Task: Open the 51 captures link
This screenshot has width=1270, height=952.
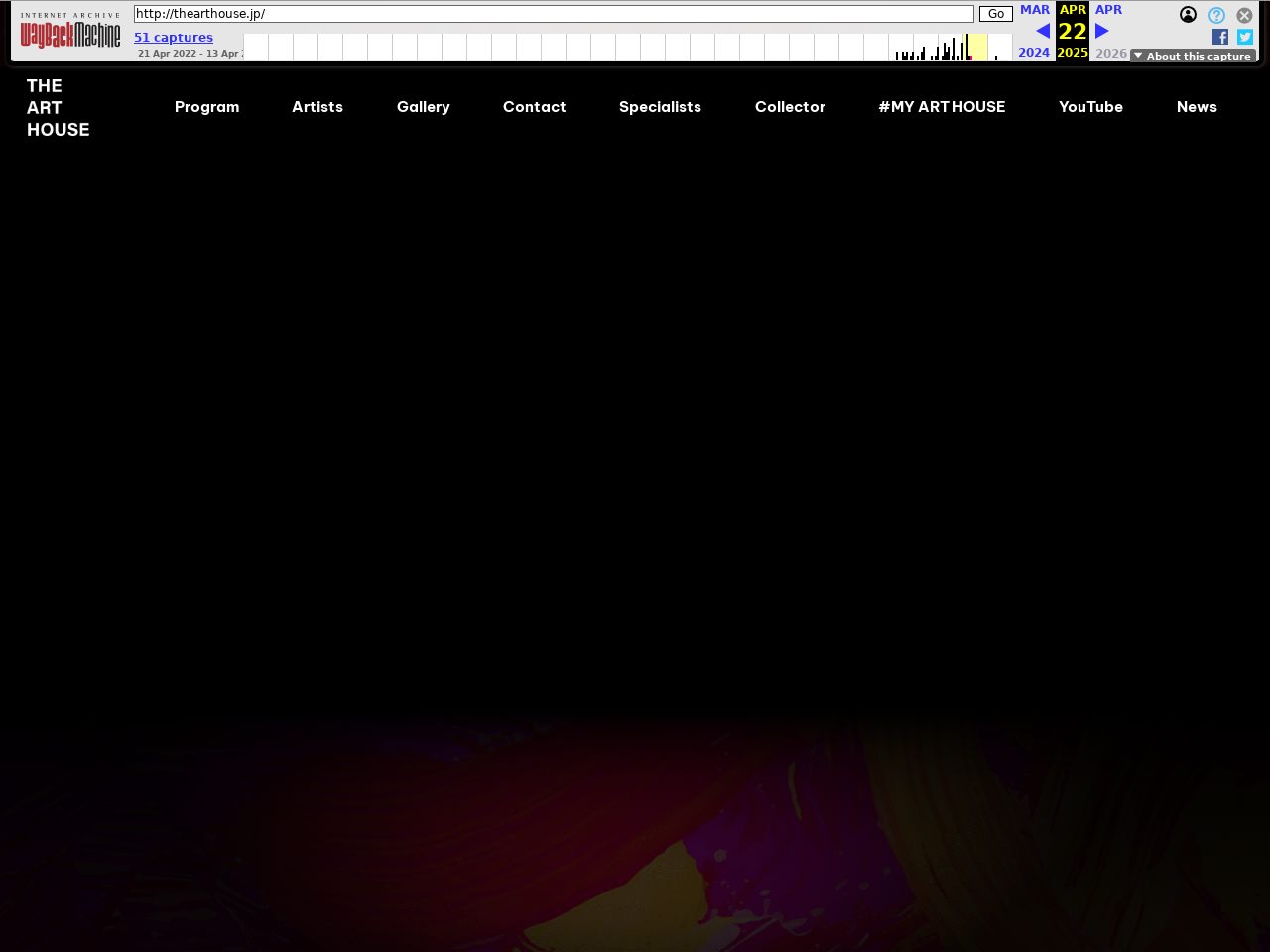Action: (x=174, y=38)
